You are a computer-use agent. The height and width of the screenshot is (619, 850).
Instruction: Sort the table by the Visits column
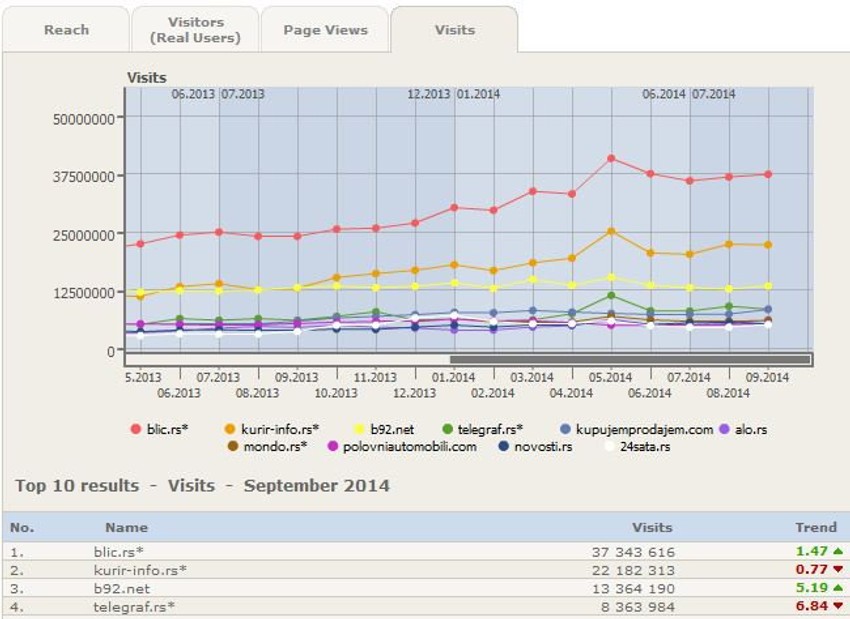(x=653, y=527)
